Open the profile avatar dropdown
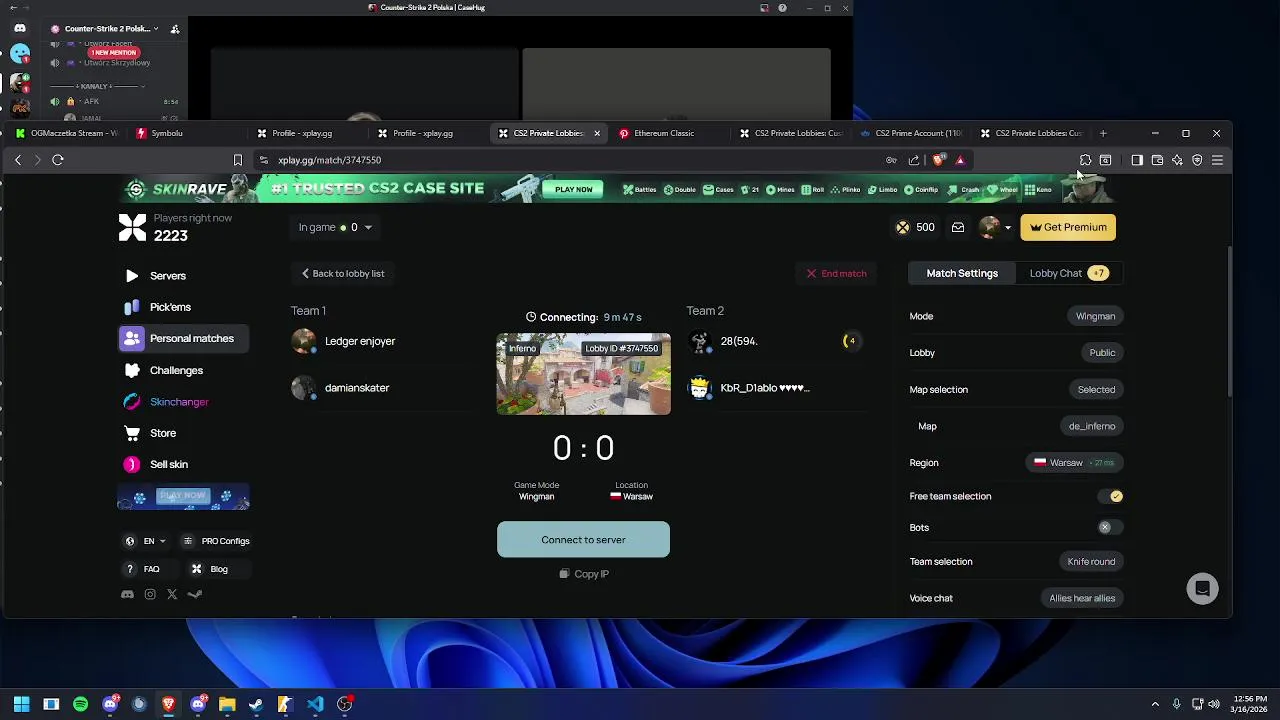This screenshot has height=720, width=1280. tap(995, 227)
